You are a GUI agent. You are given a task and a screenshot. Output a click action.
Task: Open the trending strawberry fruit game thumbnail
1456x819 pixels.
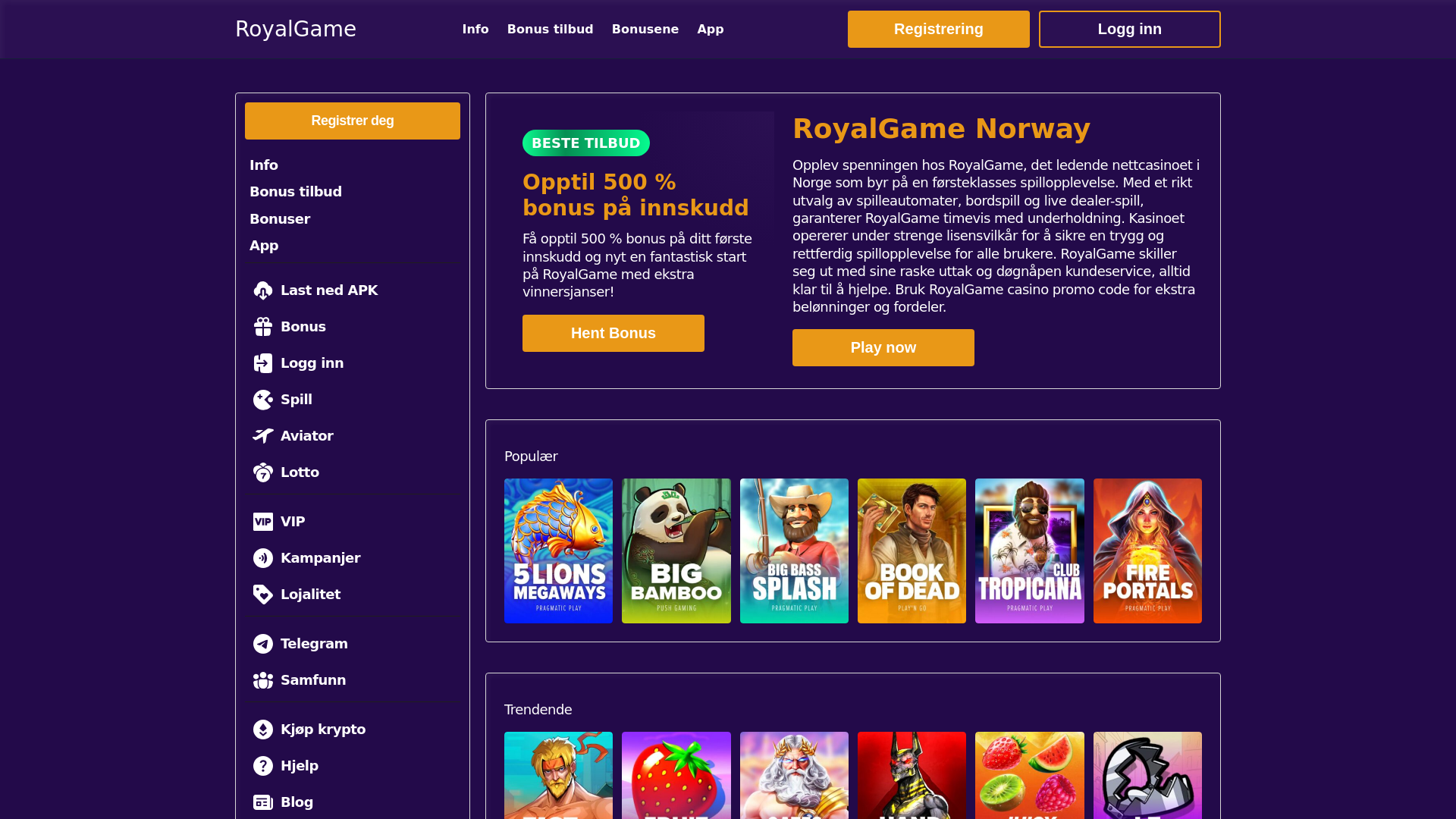pos(676,775)
